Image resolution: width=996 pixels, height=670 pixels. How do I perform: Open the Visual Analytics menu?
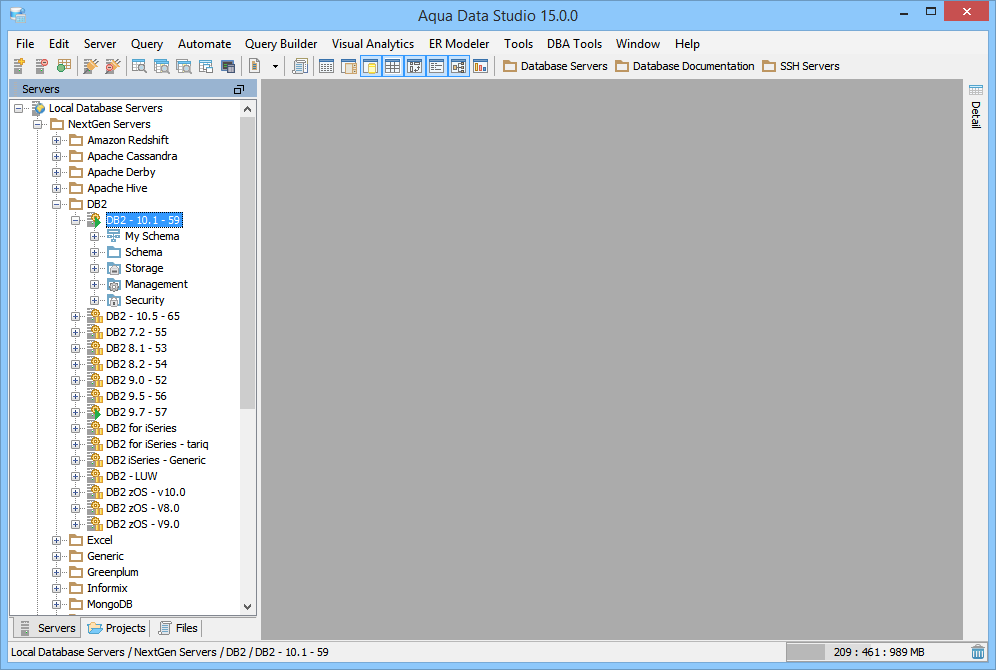(373, 44)
